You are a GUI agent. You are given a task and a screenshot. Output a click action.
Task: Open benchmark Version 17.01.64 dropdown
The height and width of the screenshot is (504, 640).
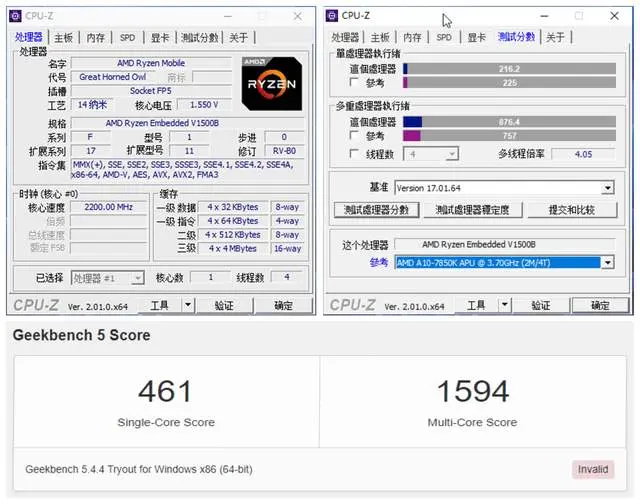504,188
